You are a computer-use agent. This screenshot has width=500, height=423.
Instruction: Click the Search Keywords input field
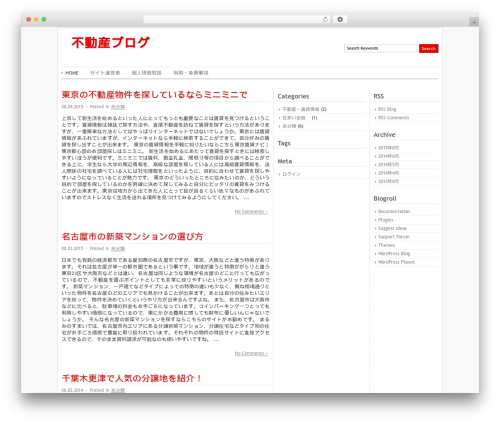[x=380, y=48]
